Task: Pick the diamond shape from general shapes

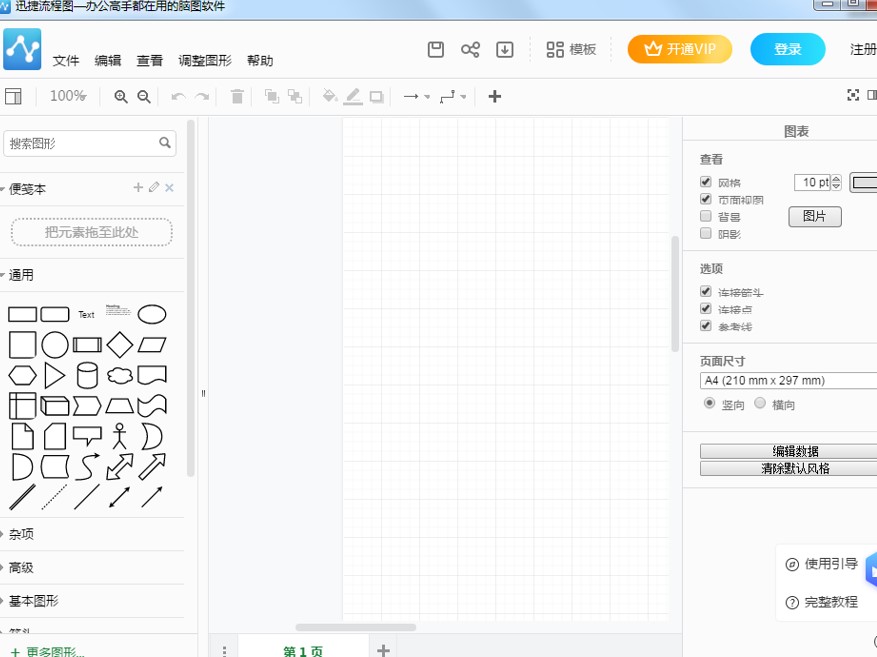Action: (120, 345)
